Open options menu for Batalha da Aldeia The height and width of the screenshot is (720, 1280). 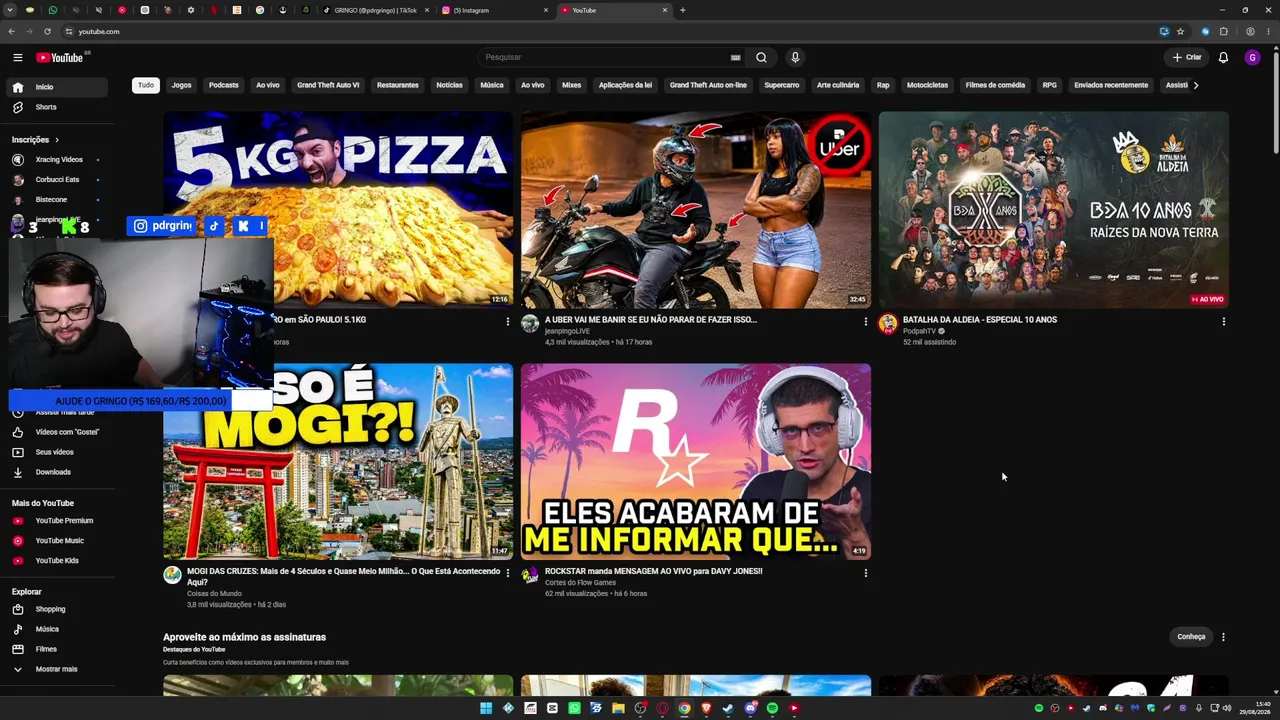click(x=1223, y=322)
